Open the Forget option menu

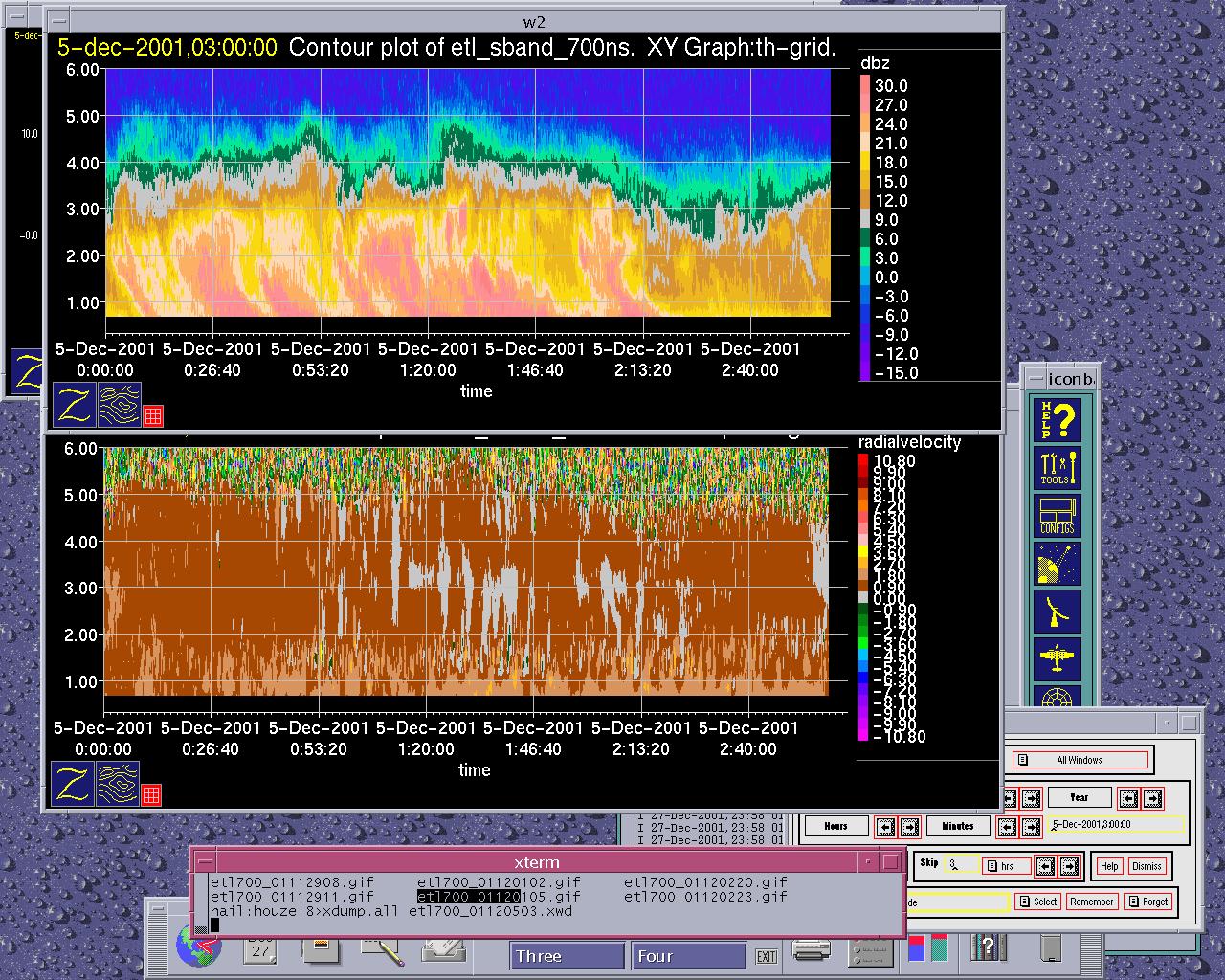(1147, 902)
